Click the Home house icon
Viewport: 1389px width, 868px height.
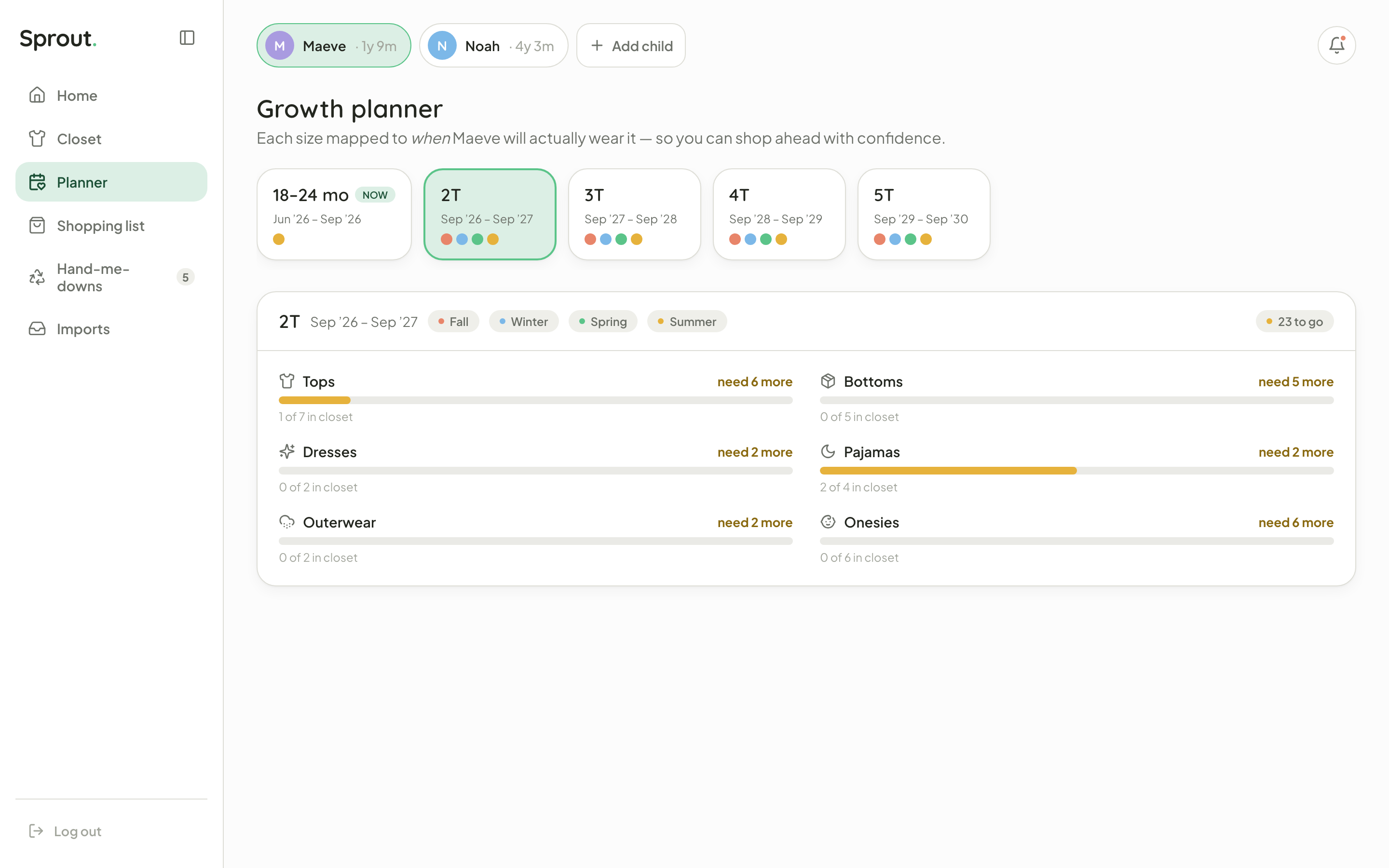point(37,95)
